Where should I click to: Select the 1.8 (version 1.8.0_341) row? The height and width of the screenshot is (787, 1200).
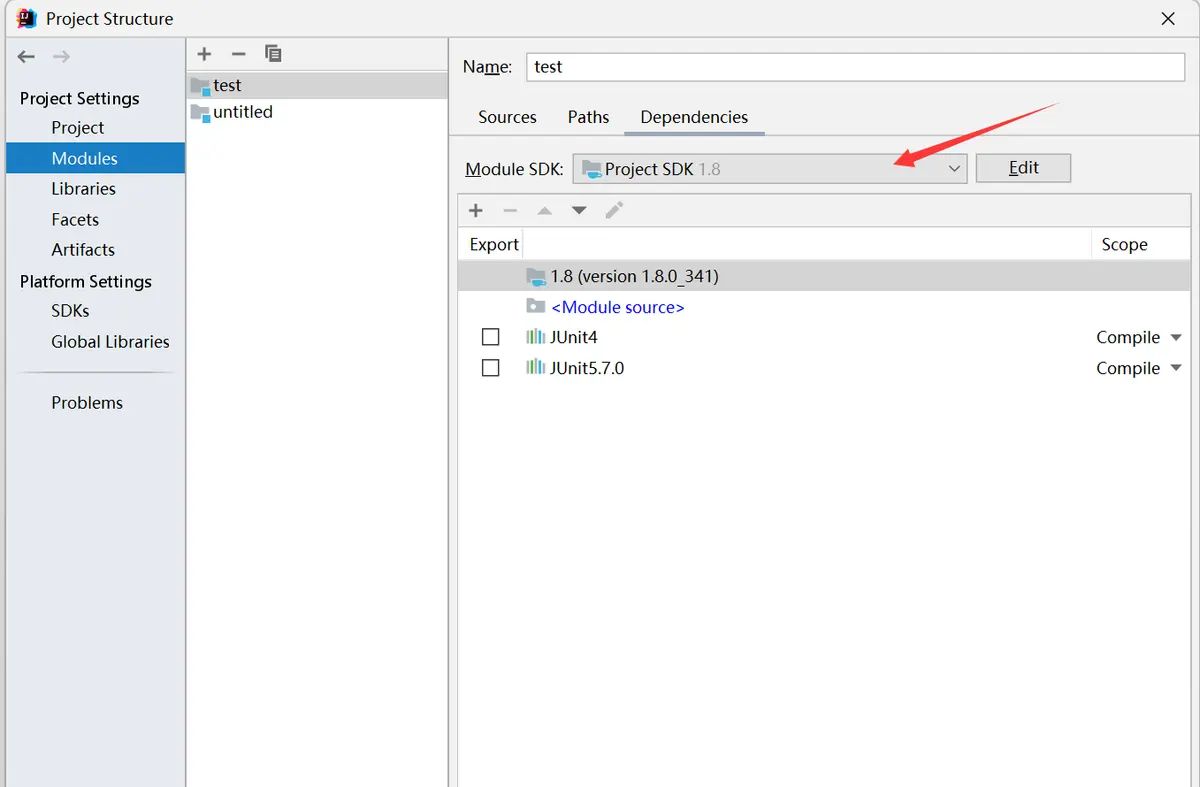(824, 276)
